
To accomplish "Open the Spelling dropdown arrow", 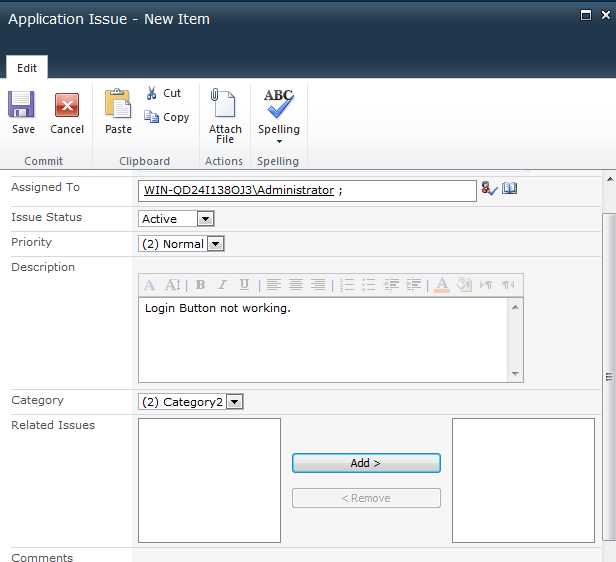I will pos(279,141).
